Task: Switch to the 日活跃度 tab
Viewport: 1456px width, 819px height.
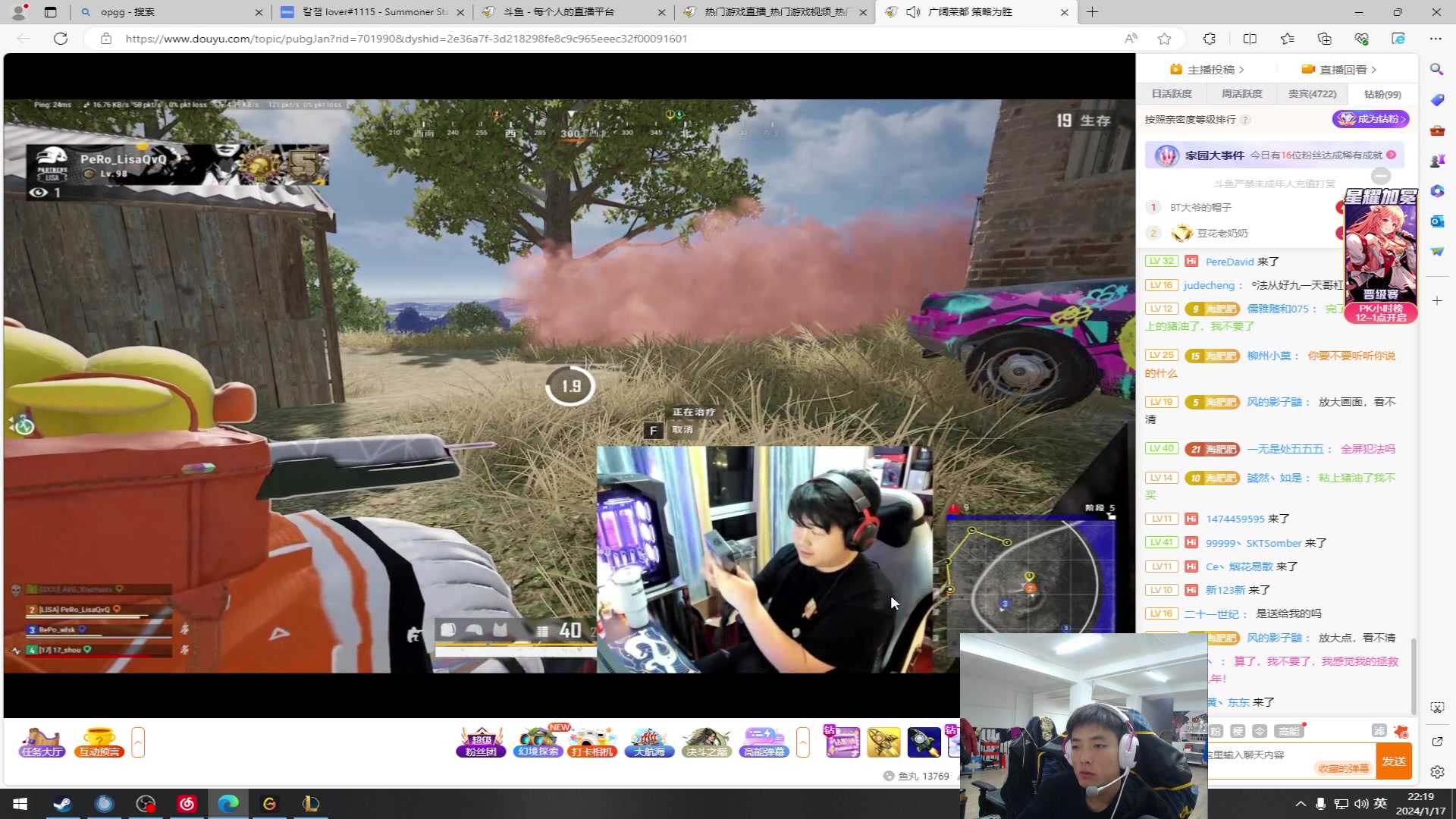Action: [x=1172, y=94]
